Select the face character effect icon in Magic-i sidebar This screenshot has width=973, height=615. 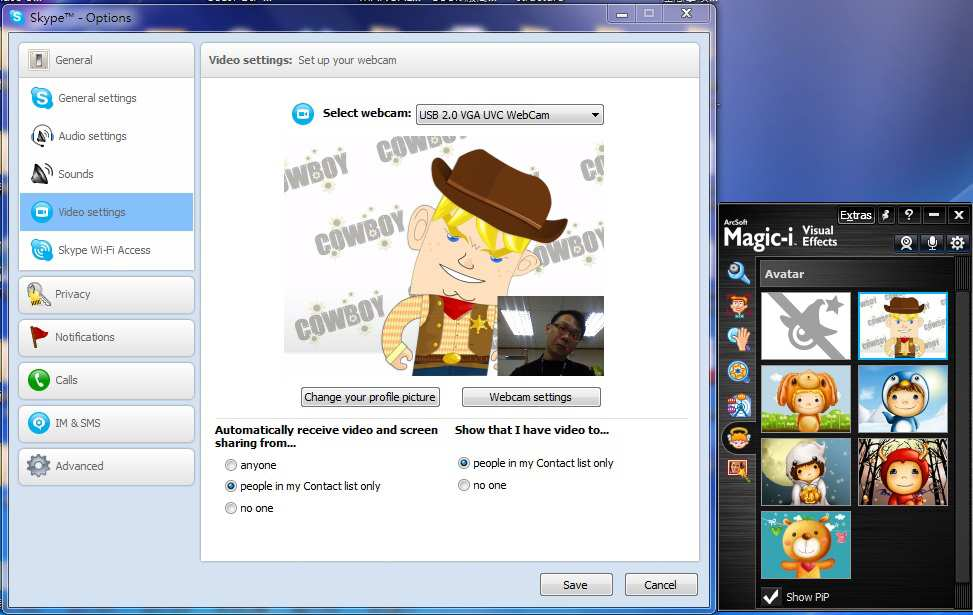pyautogui.click(x=738, y=306)
